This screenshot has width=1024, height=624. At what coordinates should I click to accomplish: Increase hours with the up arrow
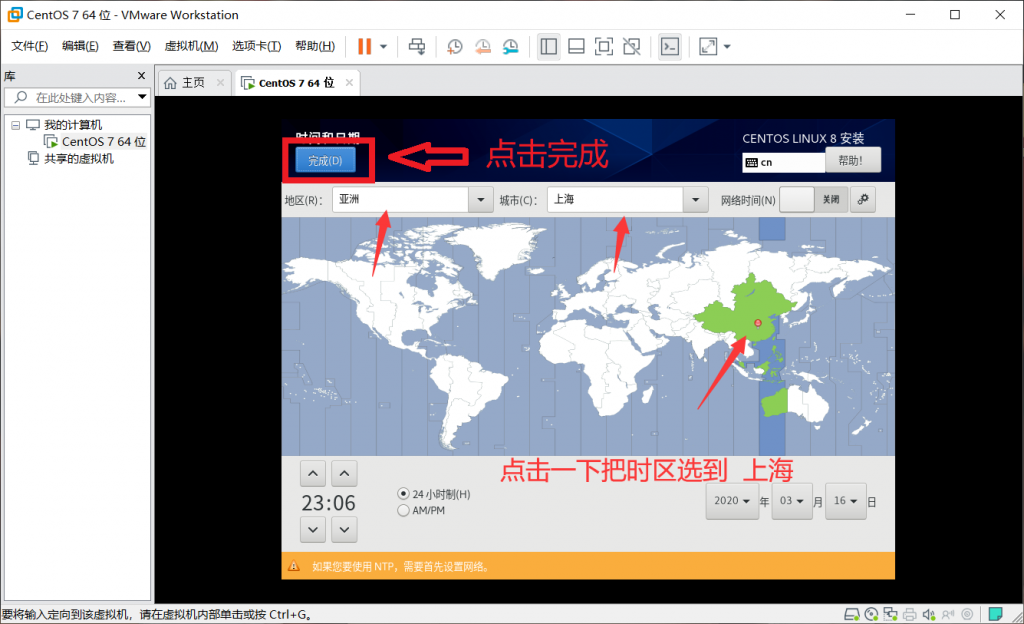point(313,474)
